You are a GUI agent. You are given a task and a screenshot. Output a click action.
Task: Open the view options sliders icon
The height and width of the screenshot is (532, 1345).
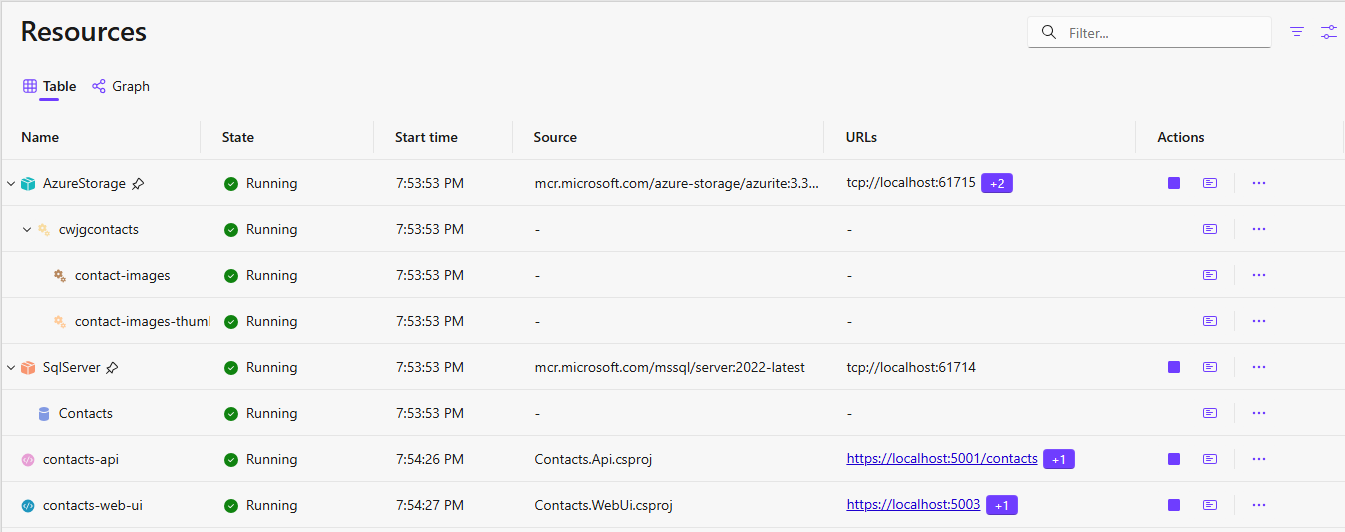tap(1328, 32)
